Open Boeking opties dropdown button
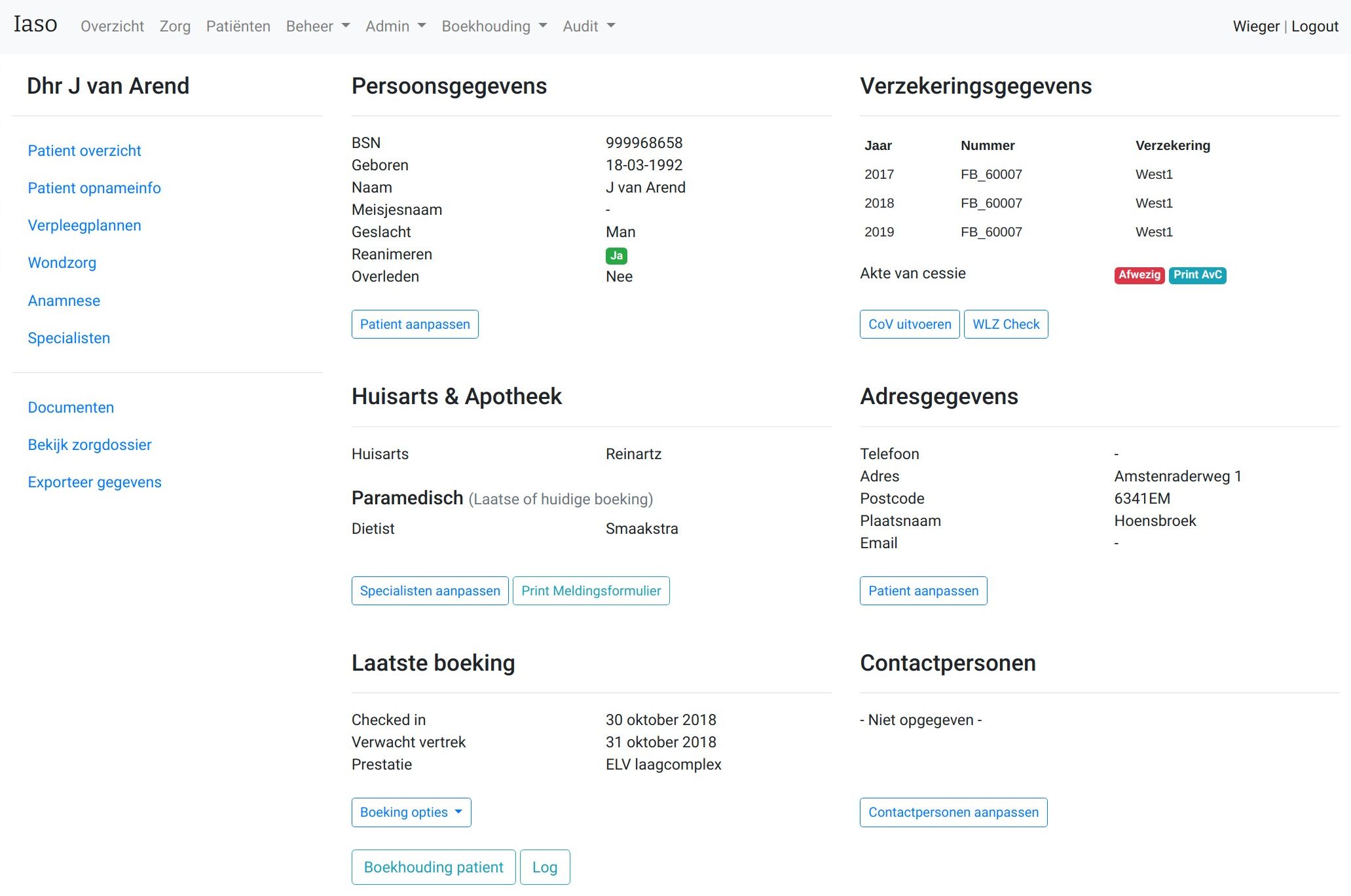The height and width of the screenshot is (896, 1351). (x=411, y=812)
